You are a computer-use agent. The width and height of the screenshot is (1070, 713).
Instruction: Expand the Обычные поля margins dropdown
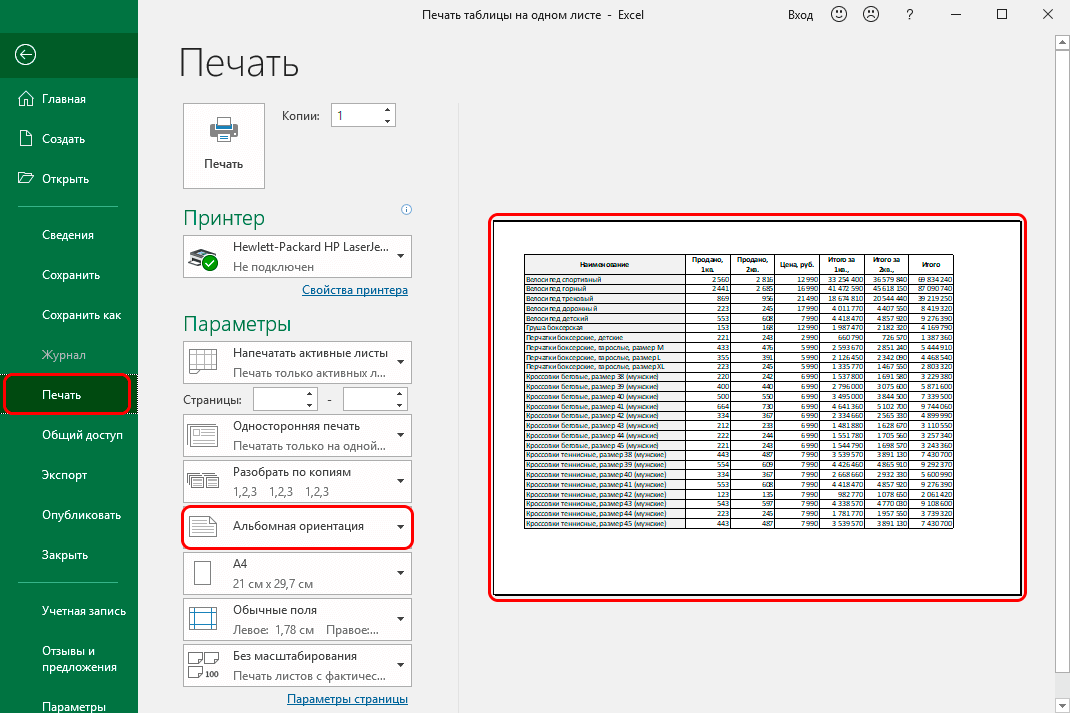399,619
